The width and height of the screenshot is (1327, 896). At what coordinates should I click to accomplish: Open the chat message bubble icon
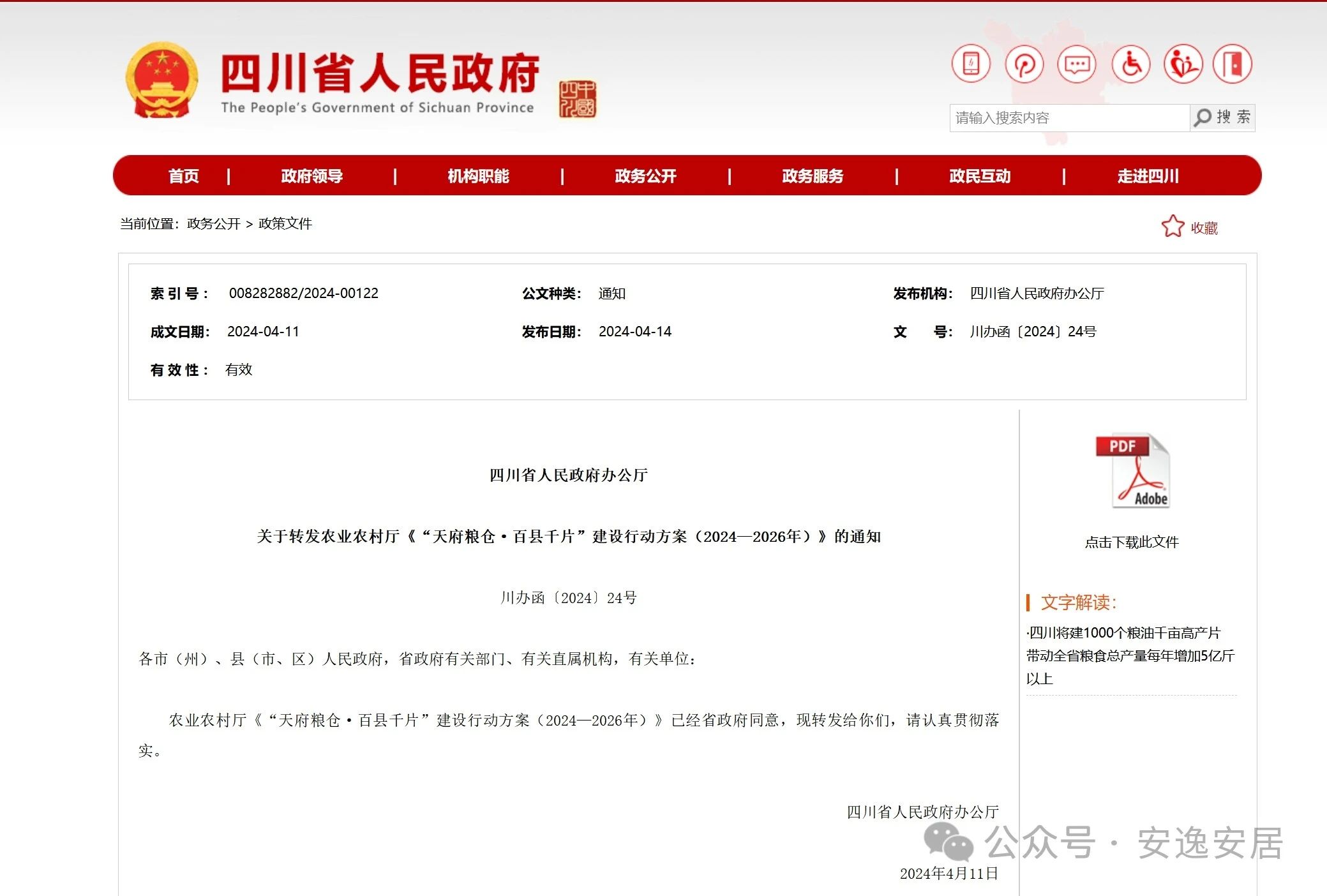[1077, 64]
